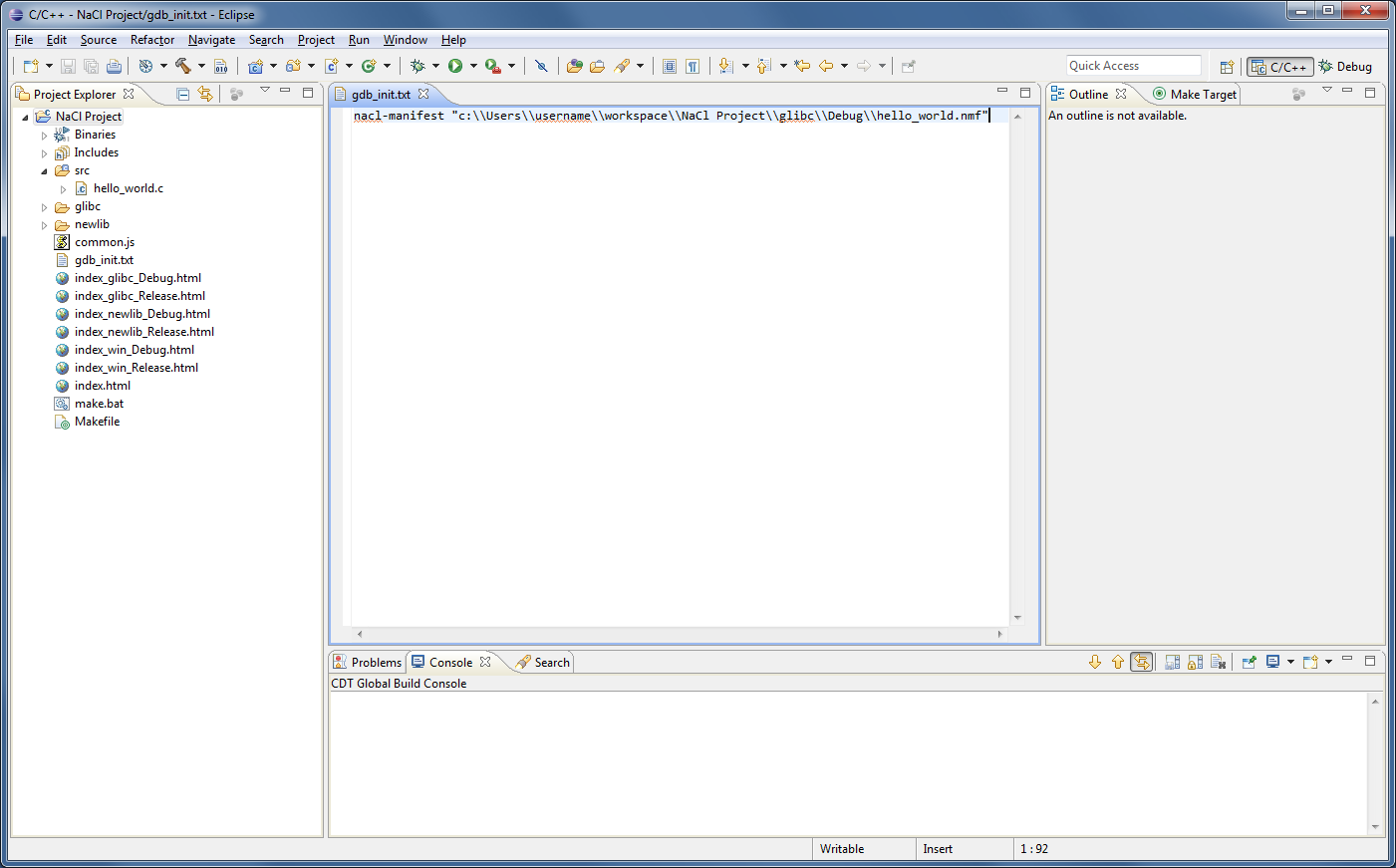Maximize the Outline view panel
The image size is (1396, 868).
pyautogui.click(x=1370, y=93)
